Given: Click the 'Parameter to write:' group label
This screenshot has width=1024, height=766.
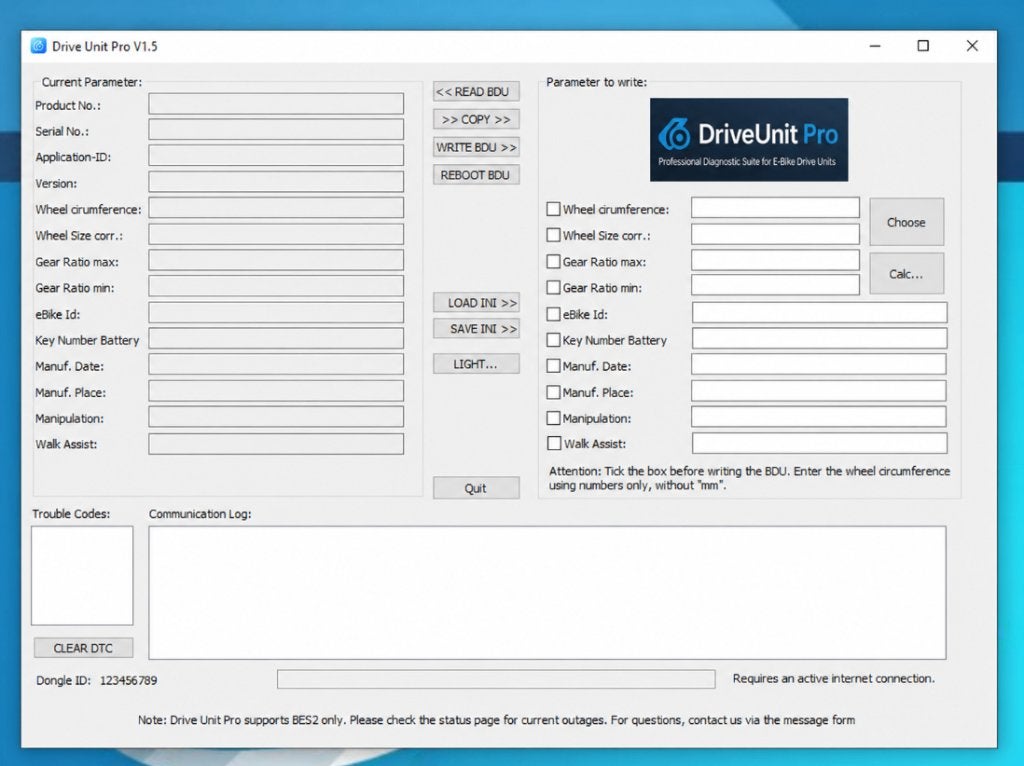Looking at the screenshot, I should click(x=596, y=82).
